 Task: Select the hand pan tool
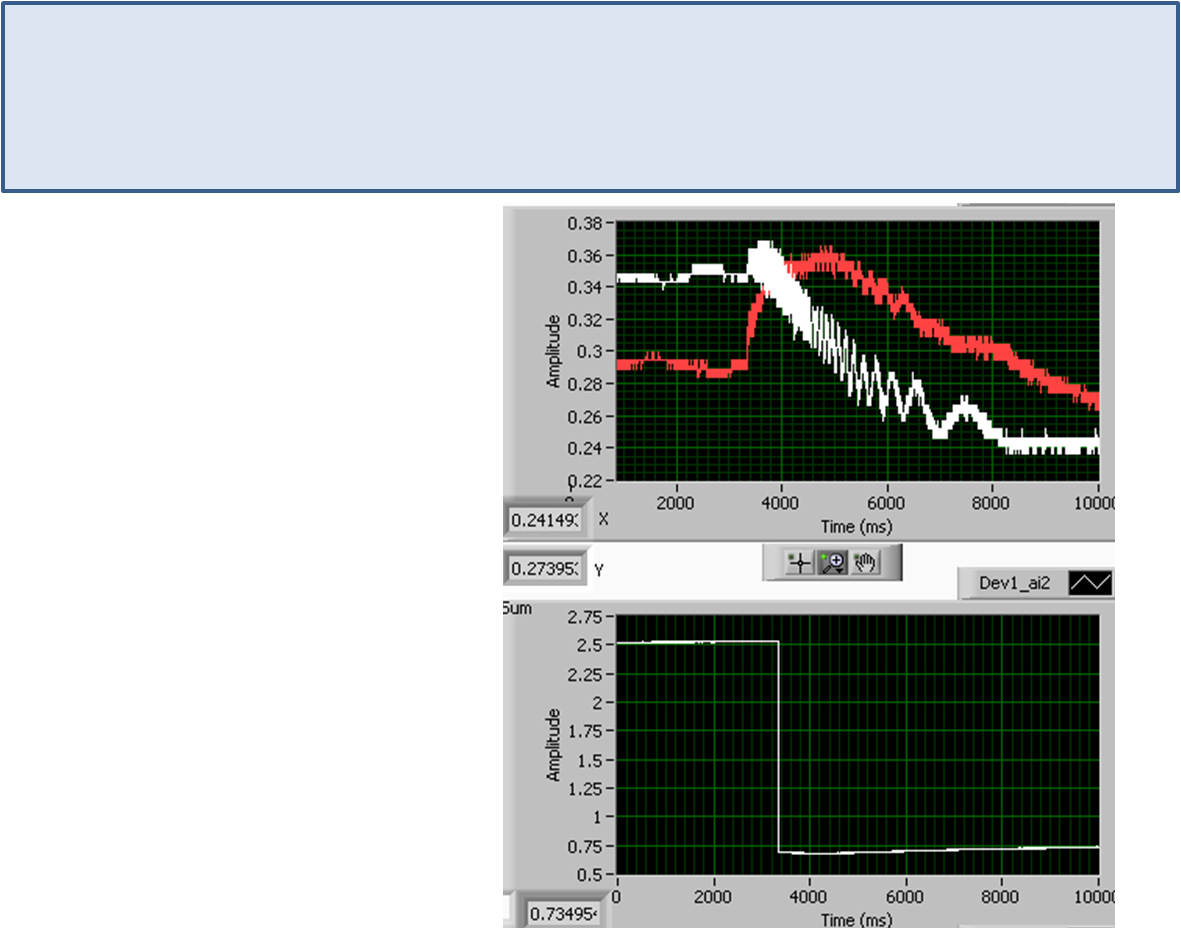(866, 563)
